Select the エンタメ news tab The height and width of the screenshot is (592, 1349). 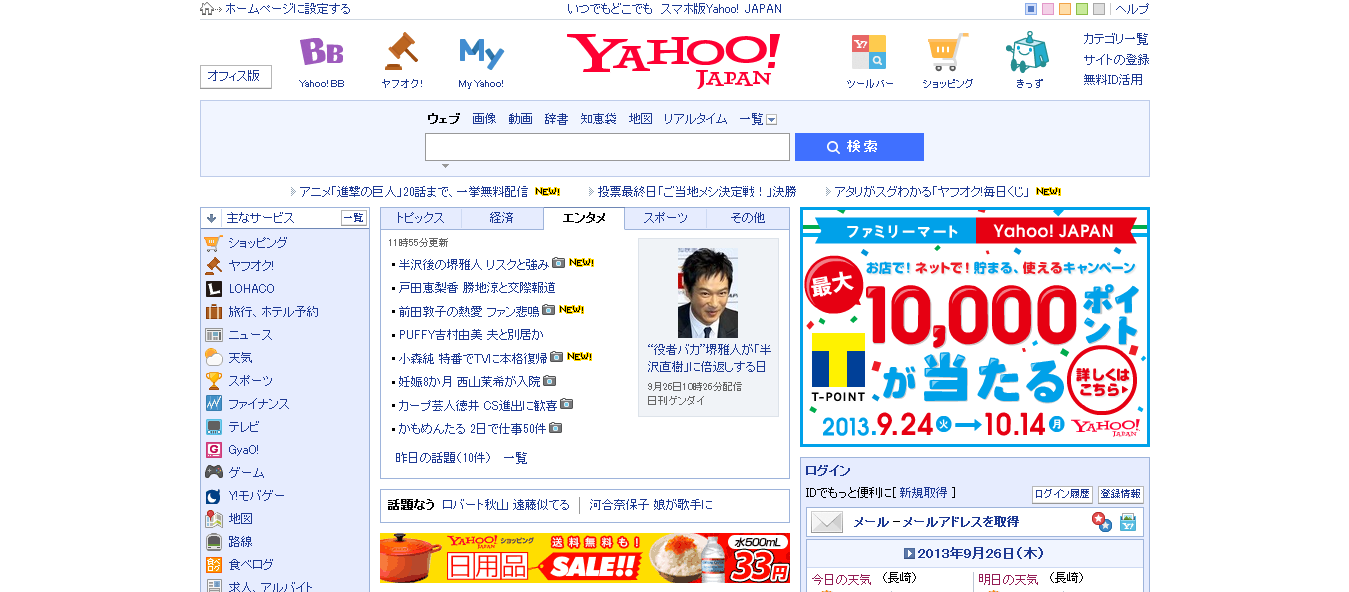(x=584, y=218)
